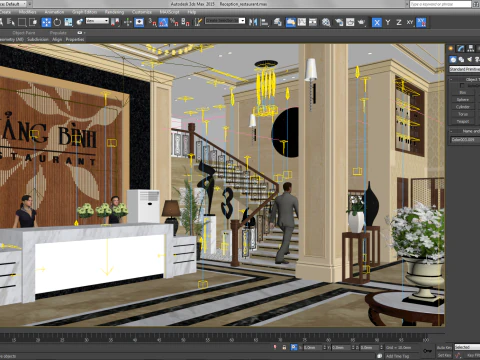Open the MAXScript menu
Viewport: 480px width, 360px height.
pos(169,12)
